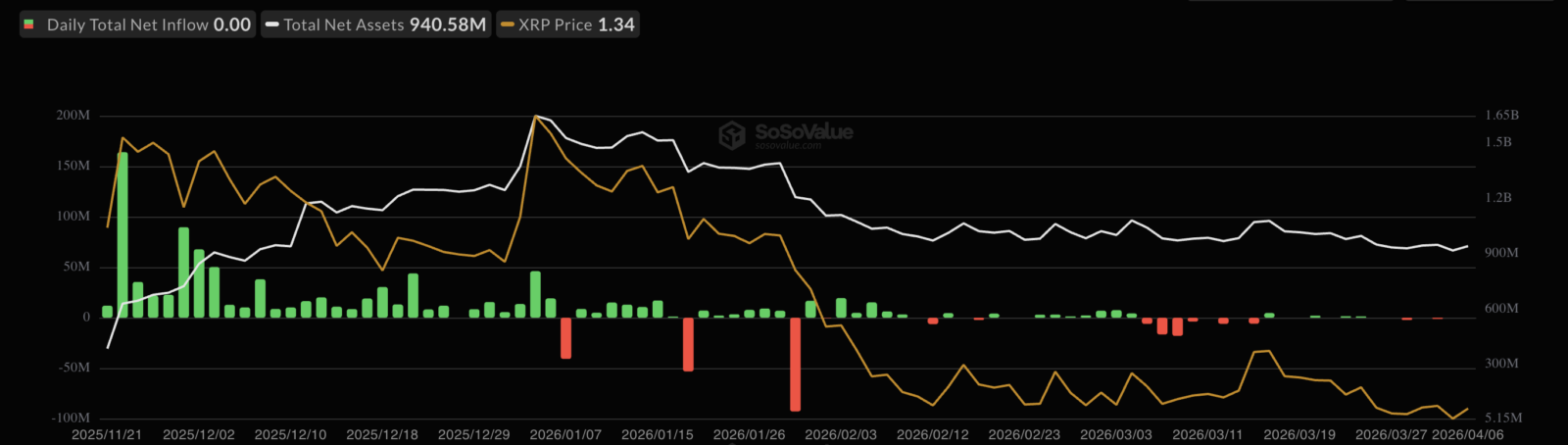The height and width of the screenshot is (445, 1568).
Task: Click the 200M label on left axis
Action: click(73, 116)
